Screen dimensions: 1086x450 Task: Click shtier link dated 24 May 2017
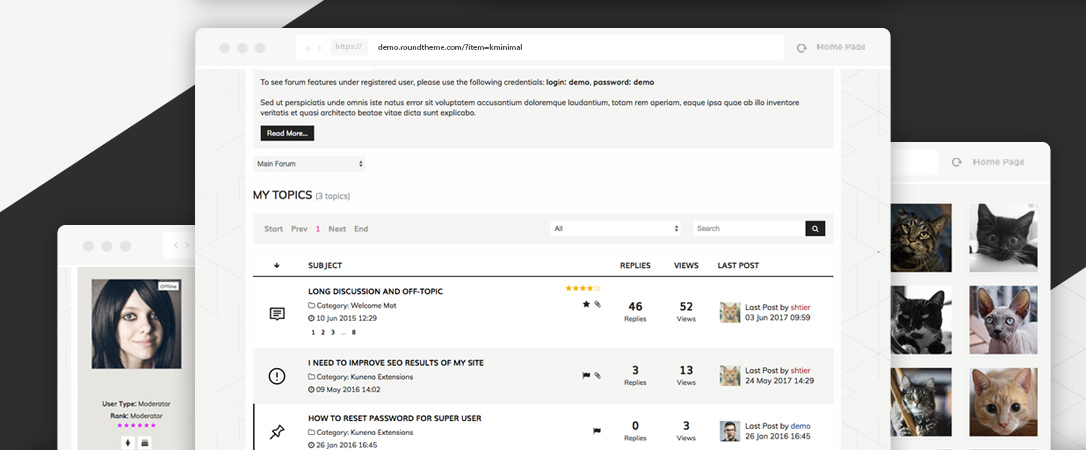tap(800, 370)
